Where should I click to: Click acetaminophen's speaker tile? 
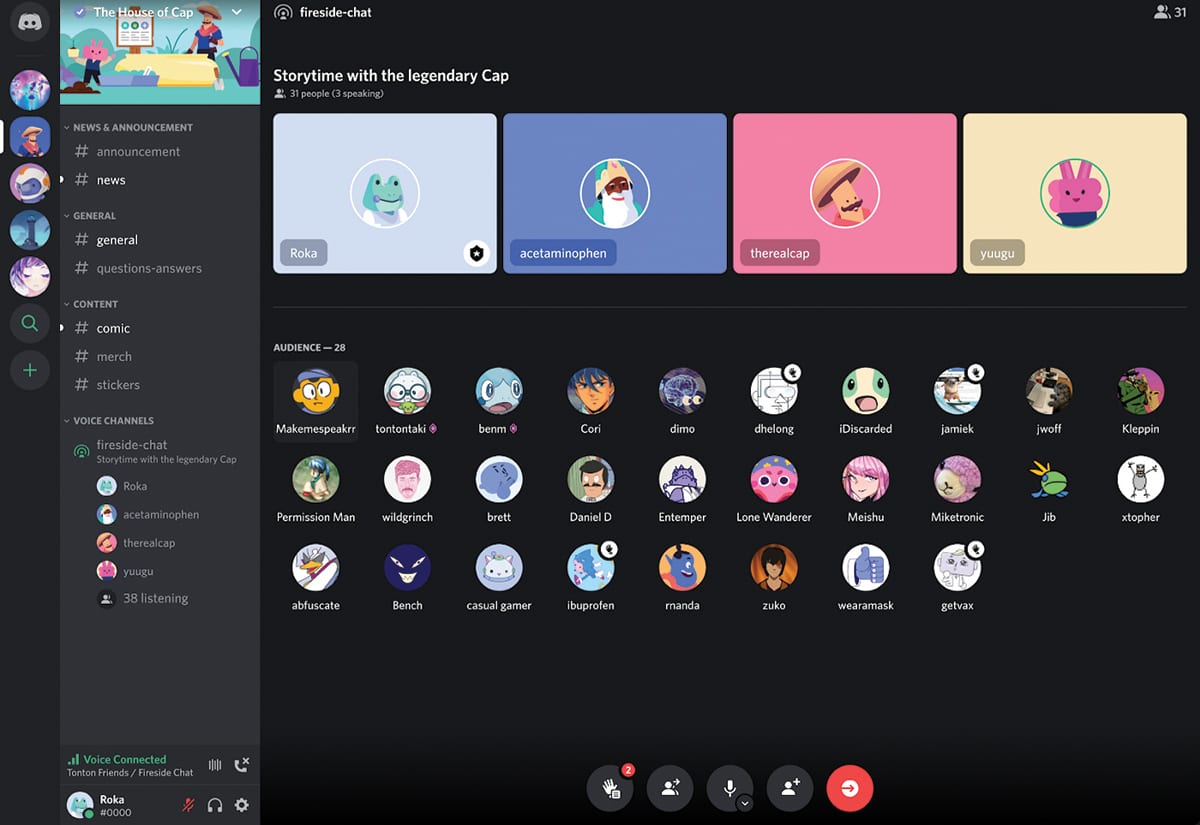614,193
